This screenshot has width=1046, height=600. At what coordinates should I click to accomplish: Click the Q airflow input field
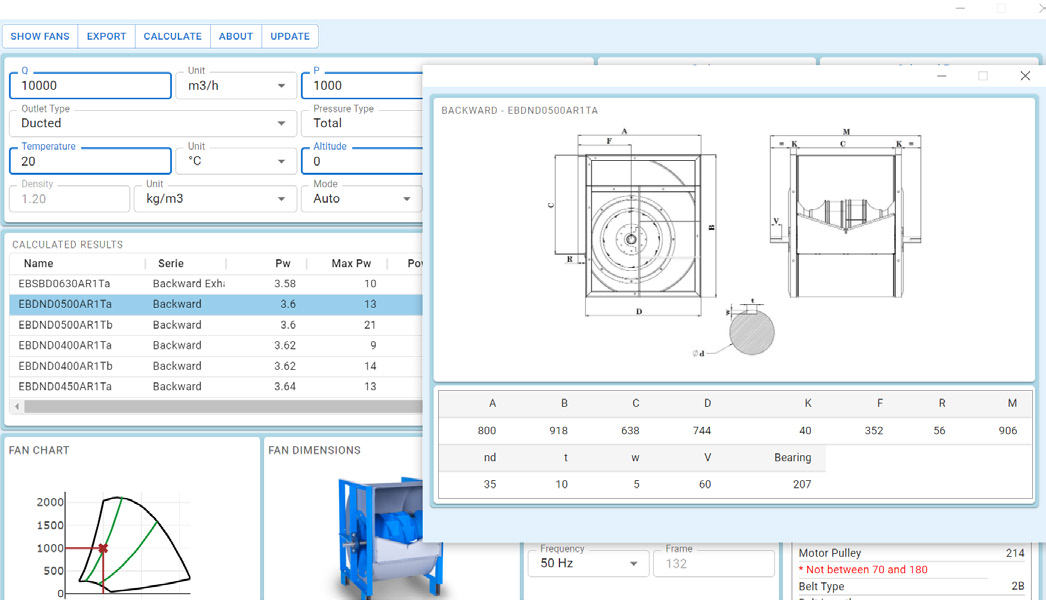90,86
